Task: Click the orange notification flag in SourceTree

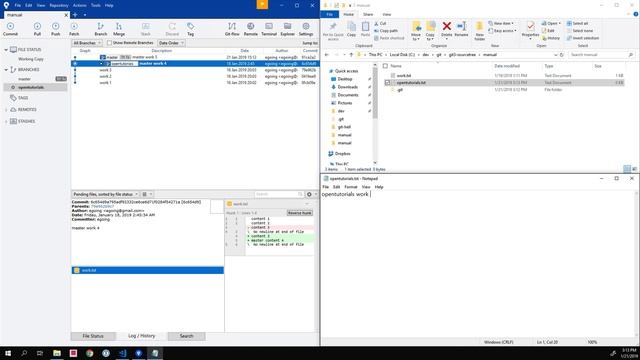Action: pyautogui.click(x=262, y=4)
